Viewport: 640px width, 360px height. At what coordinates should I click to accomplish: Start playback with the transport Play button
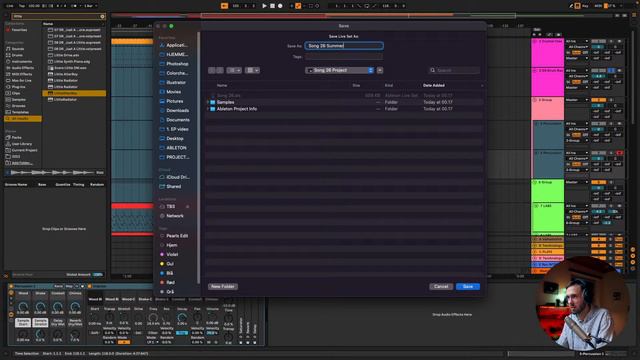(x=264, y=6)
